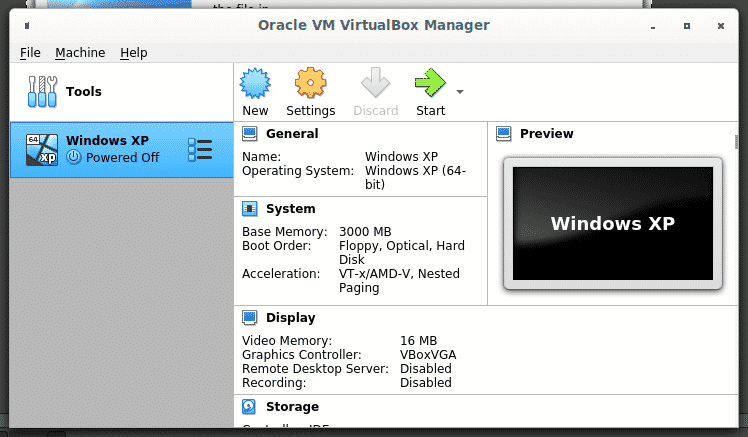The width and height of the screenshot is (748, 437).
Task: Open the Machine menu
Action: (x=80, y=52)
